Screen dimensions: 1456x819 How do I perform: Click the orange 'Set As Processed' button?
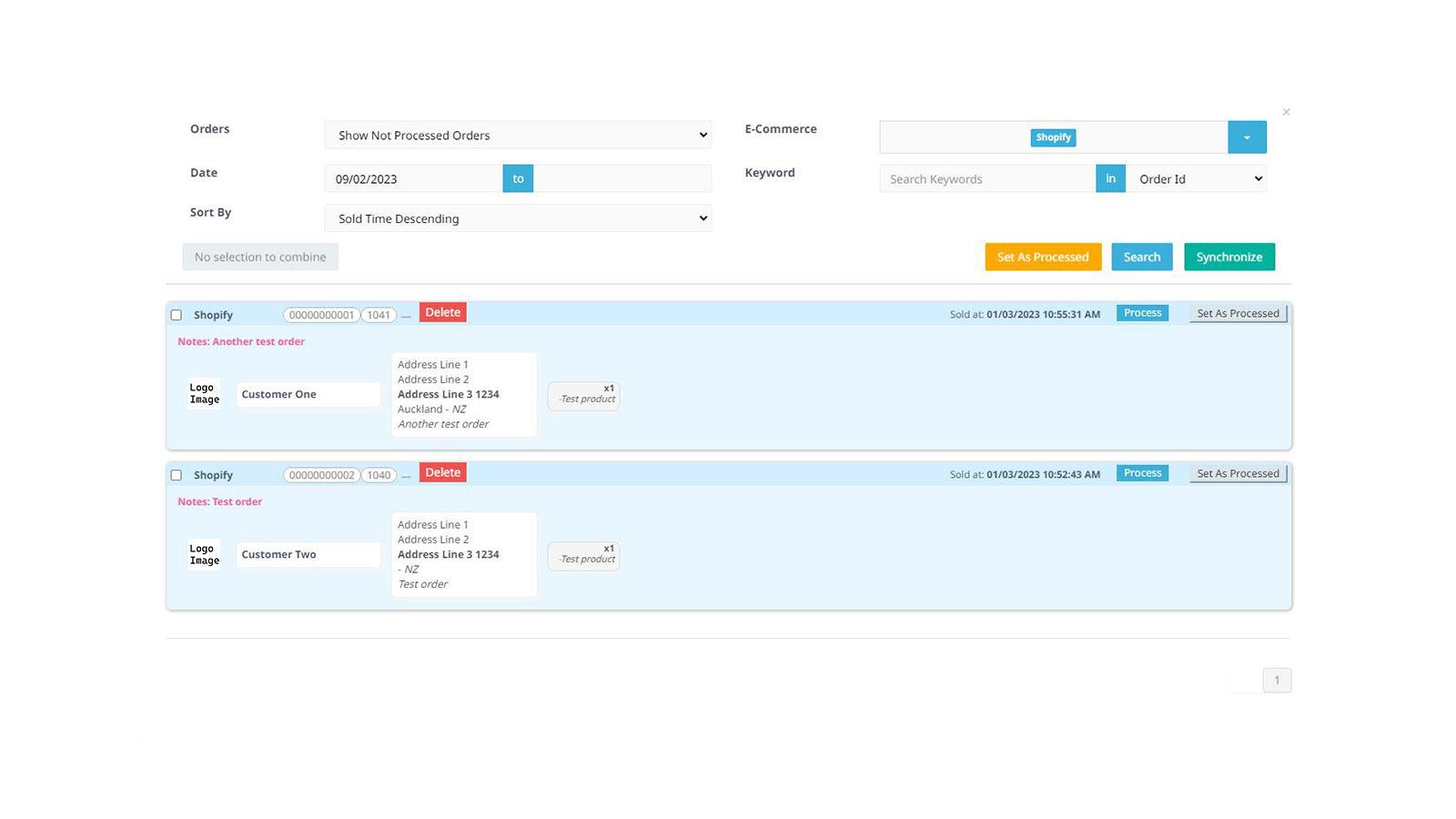click(1042, 257)
